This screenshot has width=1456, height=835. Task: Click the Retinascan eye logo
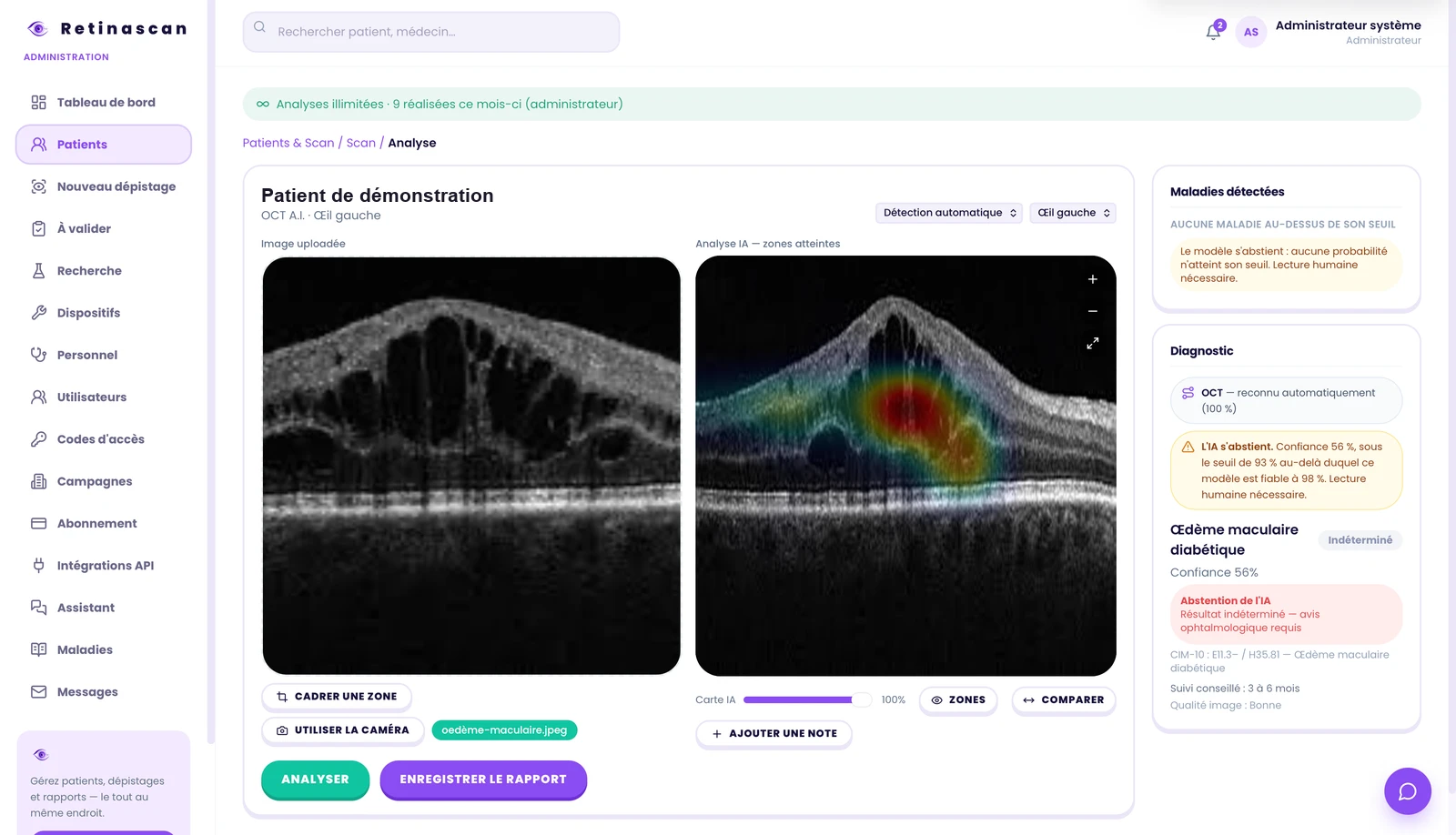click(x=37, y=28)
